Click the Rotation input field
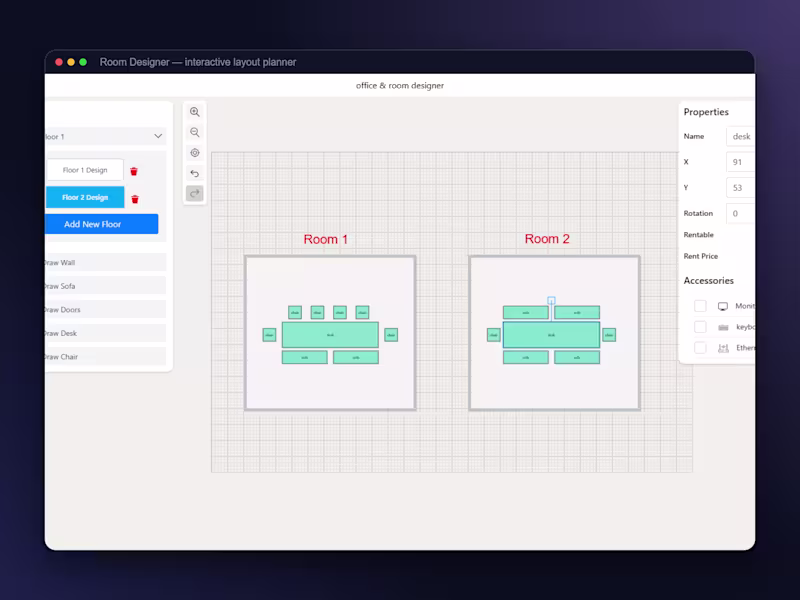The image size is (800, 600). 740,213
